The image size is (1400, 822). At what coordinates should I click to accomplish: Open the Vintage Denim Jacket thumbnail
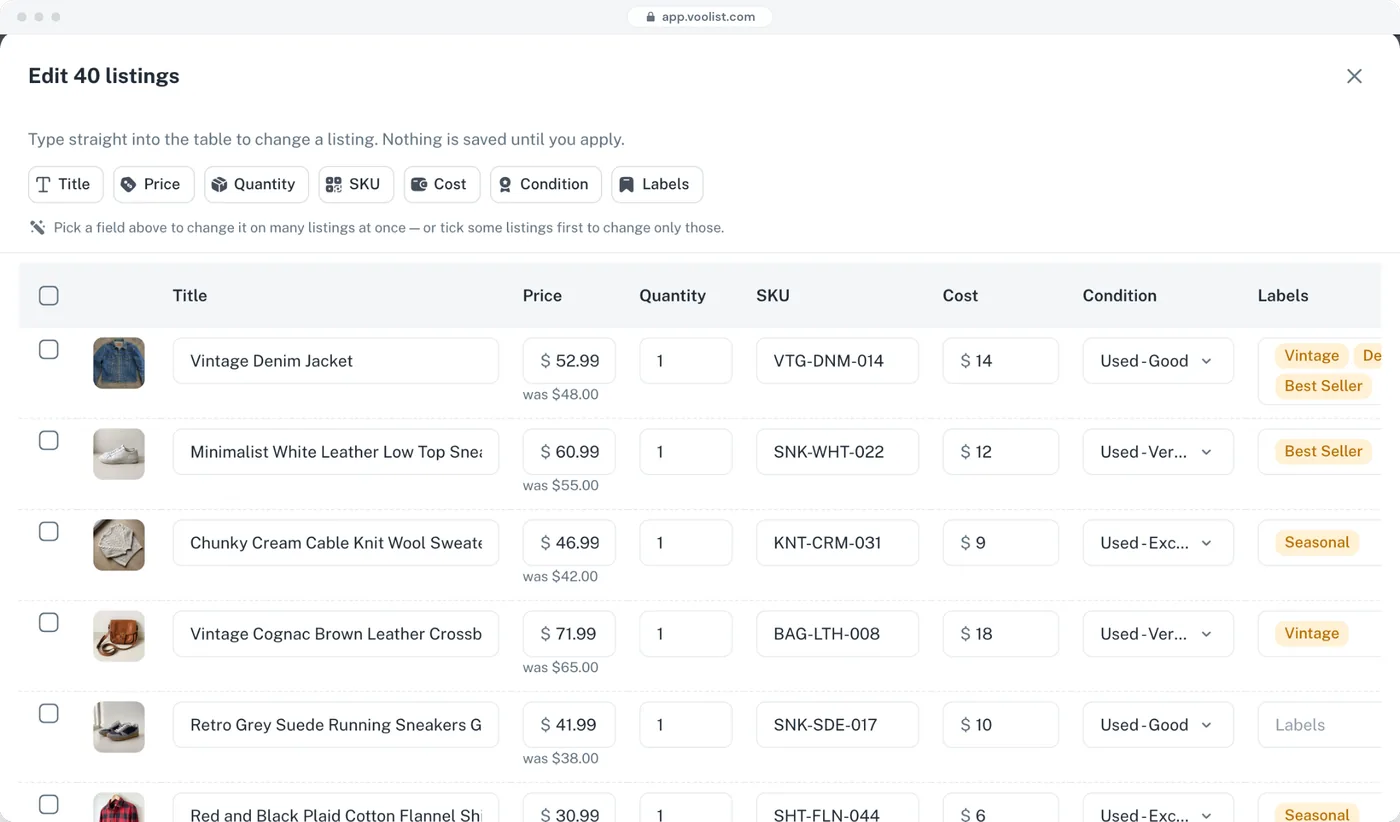119,362
